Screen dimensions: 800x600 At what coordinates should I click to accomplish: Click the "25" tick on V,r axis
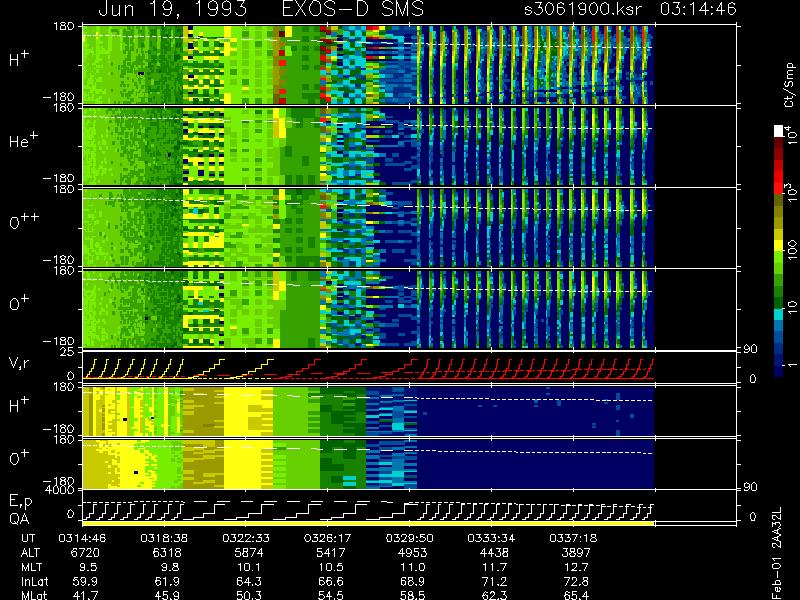[x=68, y=352]
